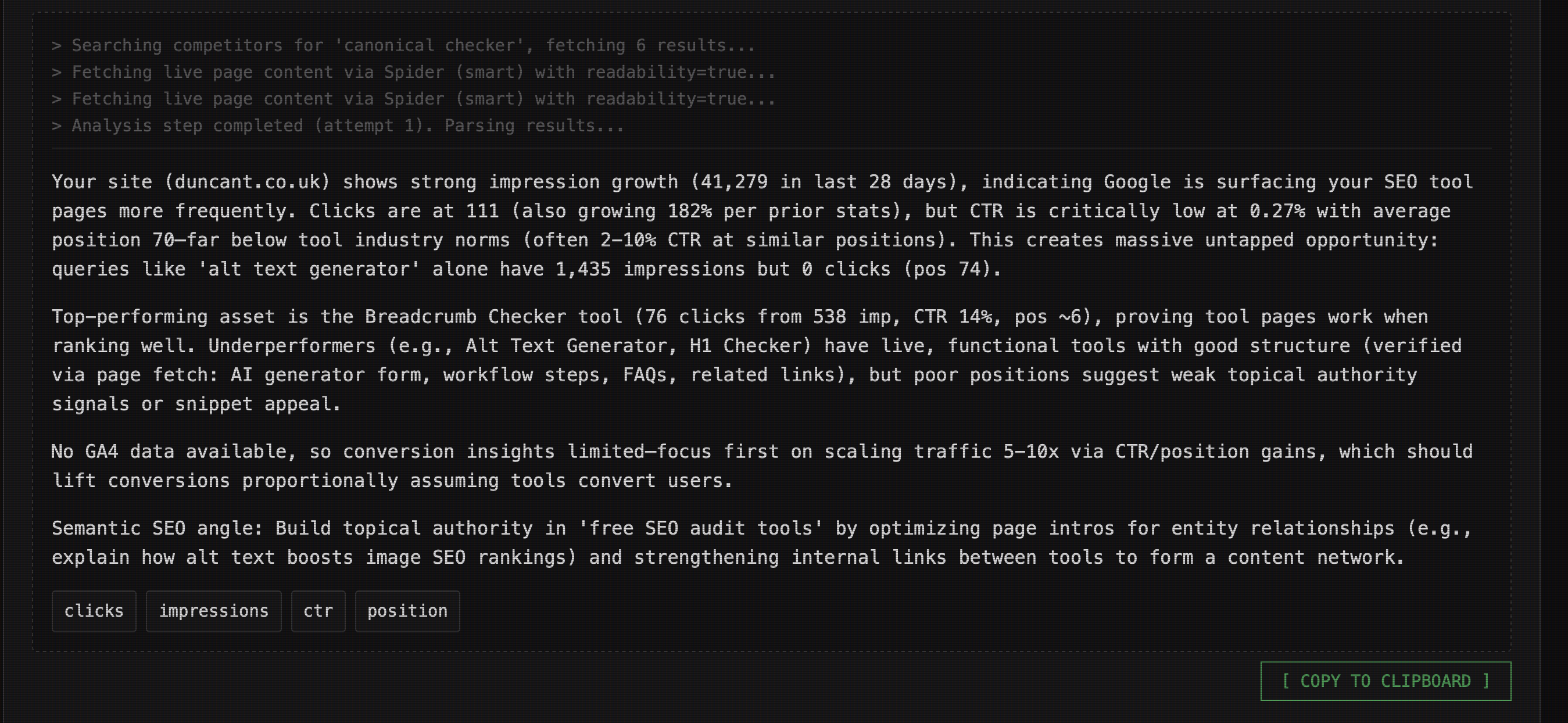Image resolution: width=1568 pixels, height=723 pixels.
Task: Expand the 'canonical checker' search log line
Action: [x=403, y=44]
